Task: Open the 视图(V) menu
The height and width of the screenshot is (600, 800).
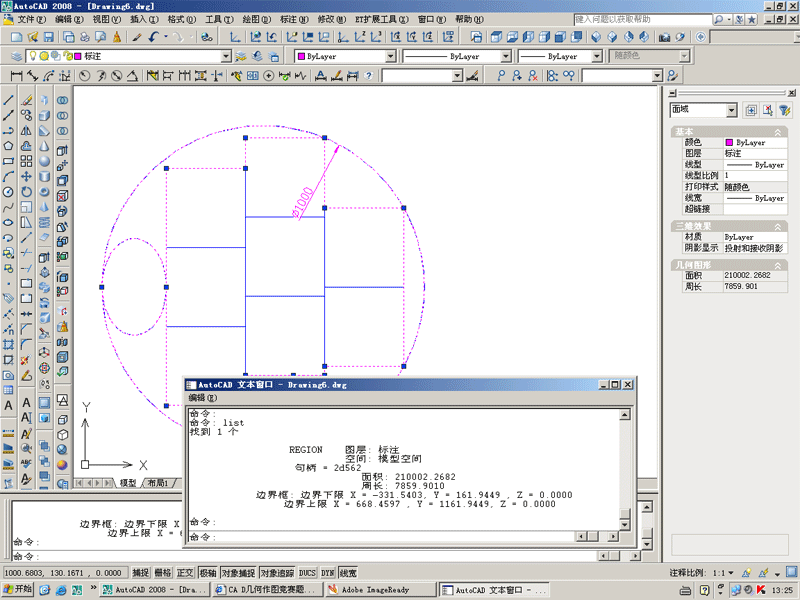Action: pyautogui.click(x=107, y=19)
